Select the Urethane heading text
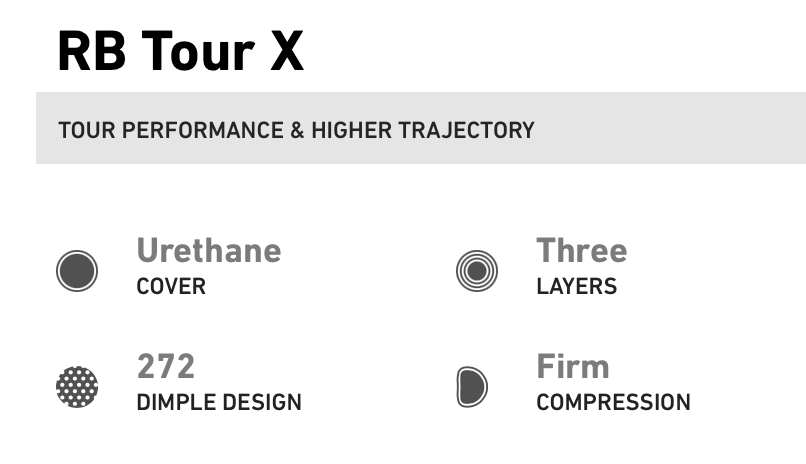The width and height of the screenshot is (806, 464). 209,250
